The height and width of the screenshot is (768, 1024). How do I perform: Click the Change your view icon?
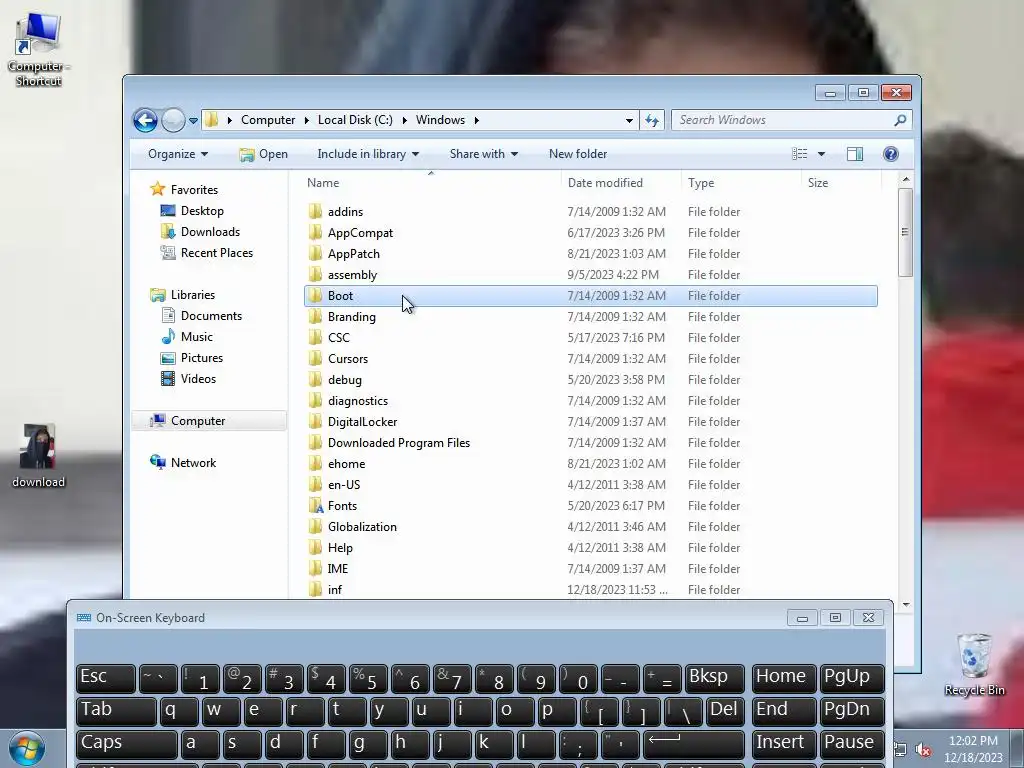click(799, 154)
